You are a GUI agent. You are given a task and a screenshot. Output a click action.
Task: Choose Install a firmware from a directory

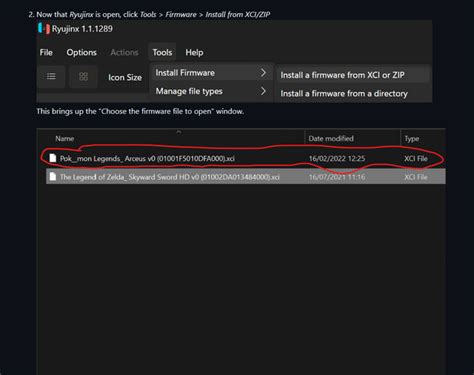(352, 94)
